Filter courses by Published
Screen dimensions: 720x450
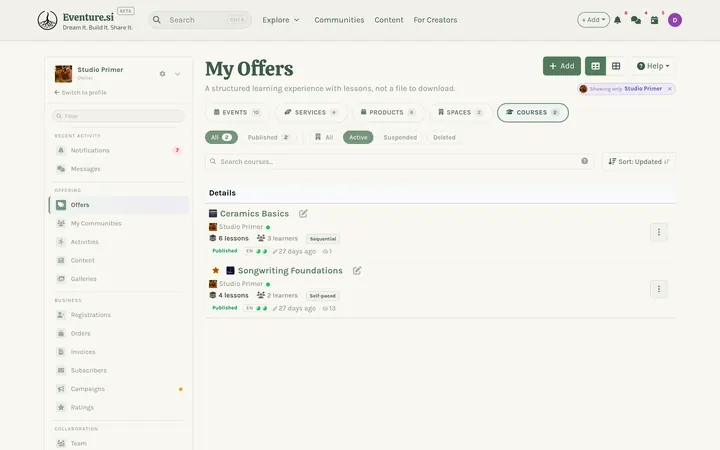point(269,137)
